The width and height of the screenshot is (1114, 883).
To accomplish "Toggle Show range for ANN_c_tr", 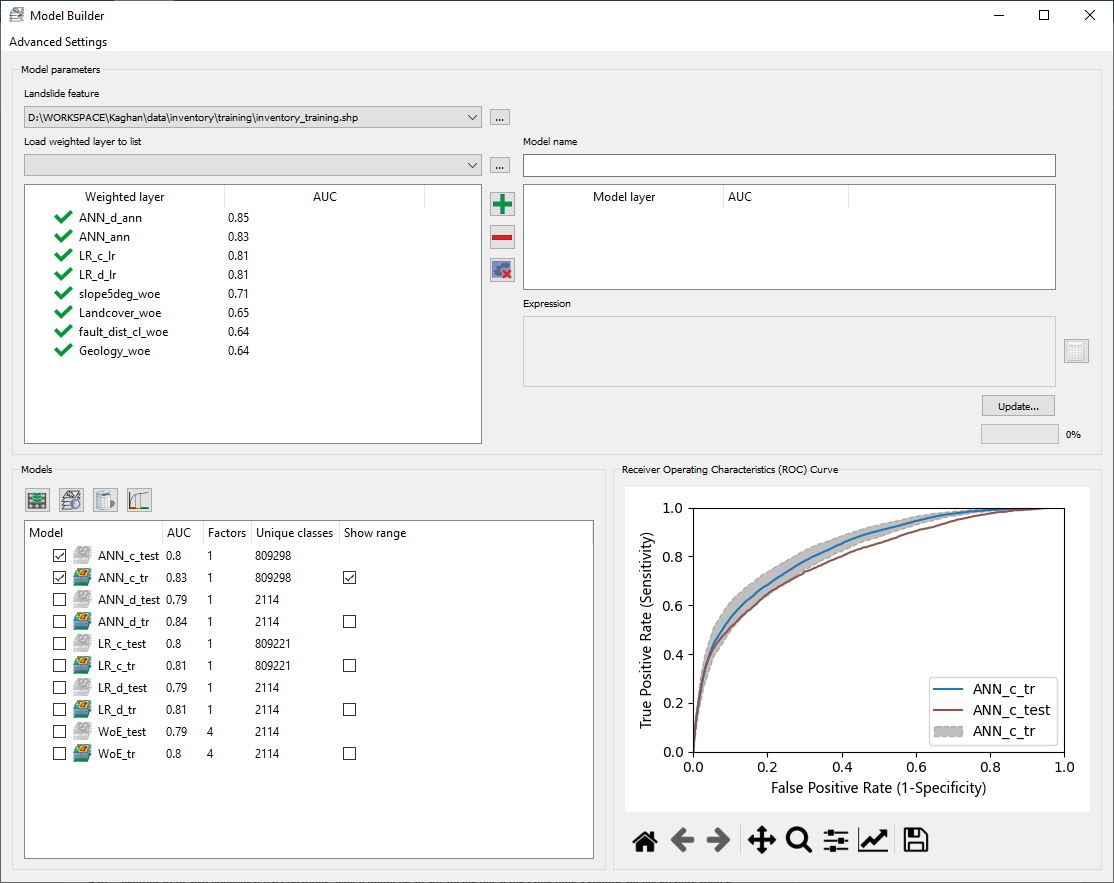I will coord(349,577).
